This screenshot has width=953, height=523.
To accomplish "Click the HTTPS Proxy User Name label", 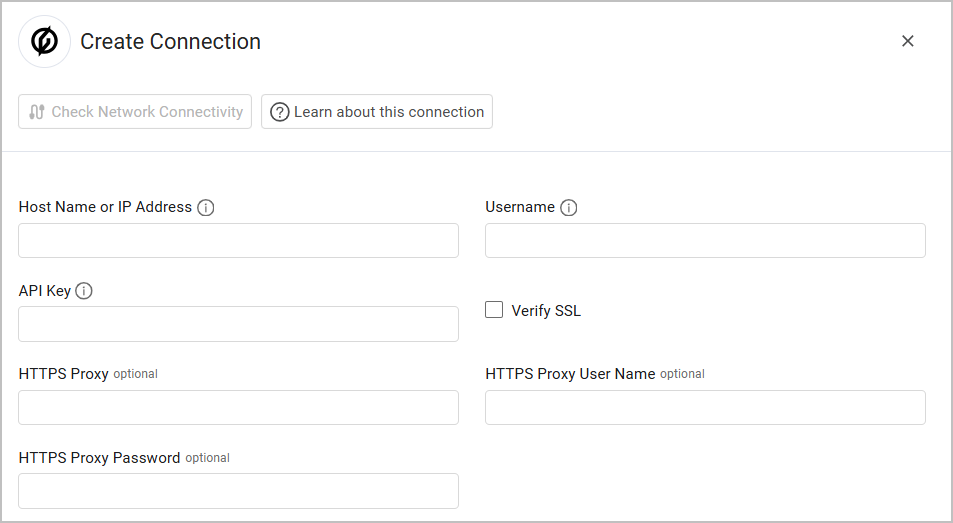I will coord(570,374).
